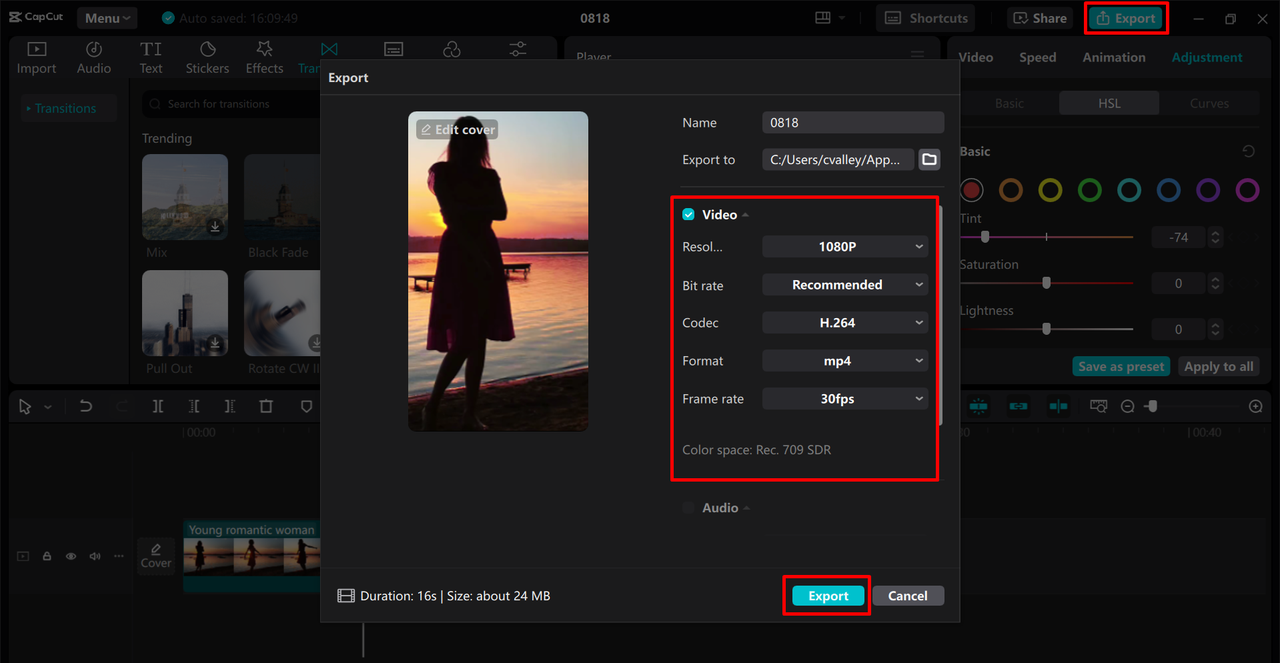1280x663 pixels.
Task: Open the Codec H.264 dropdown
Action: tap(845, 323)
